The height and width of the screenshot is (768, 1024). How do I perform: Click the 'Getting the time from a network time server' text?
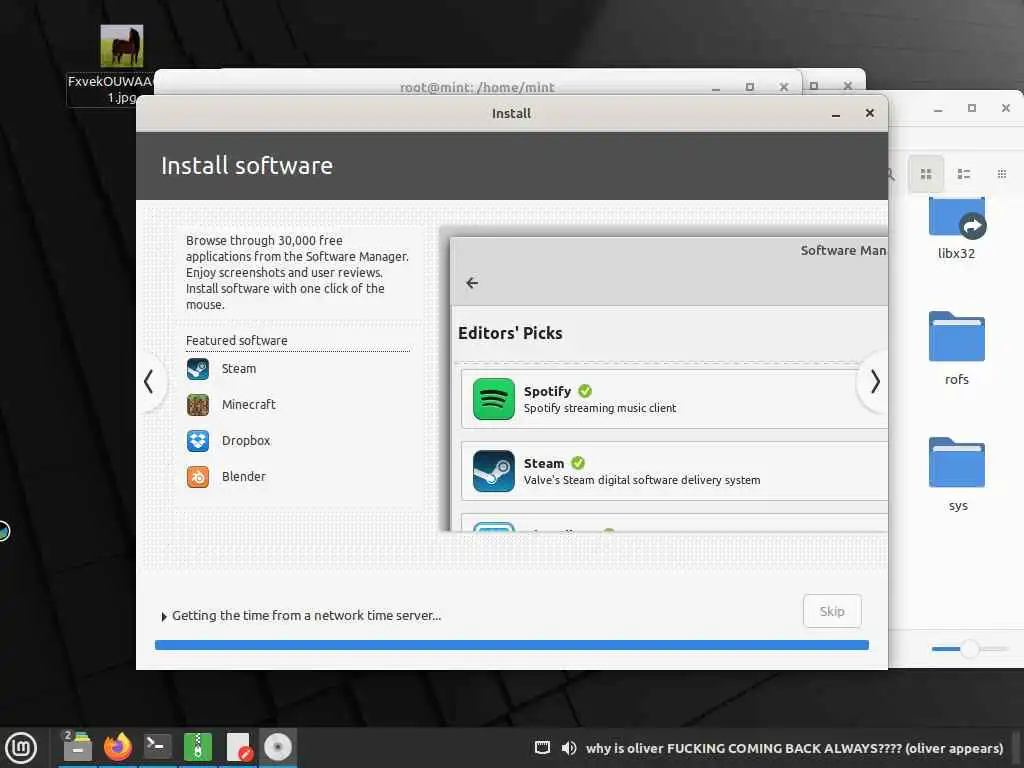(306, 615)
